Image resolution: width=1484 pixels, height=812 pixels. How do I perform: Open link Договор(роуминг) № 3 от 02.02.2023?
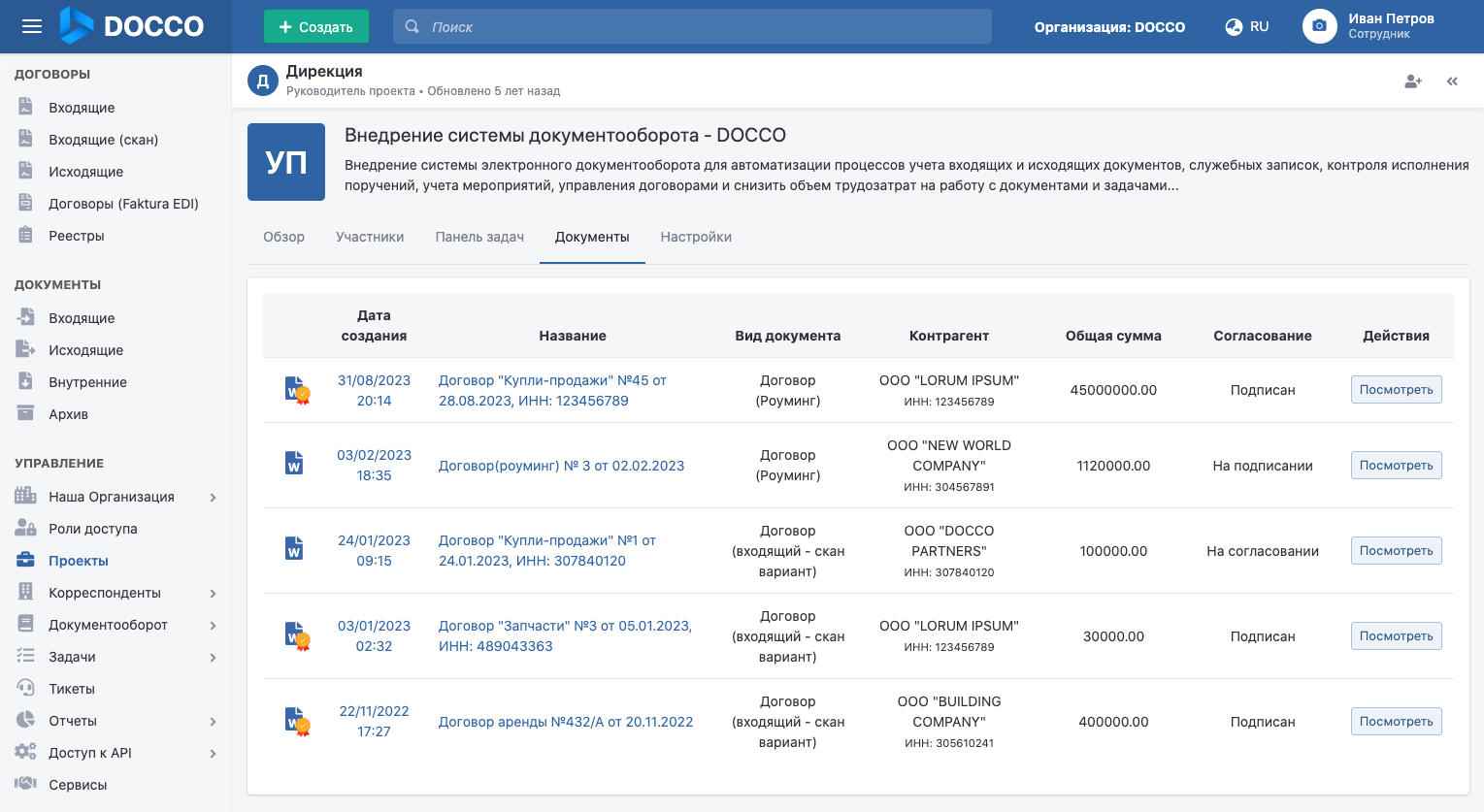point(561,466)
